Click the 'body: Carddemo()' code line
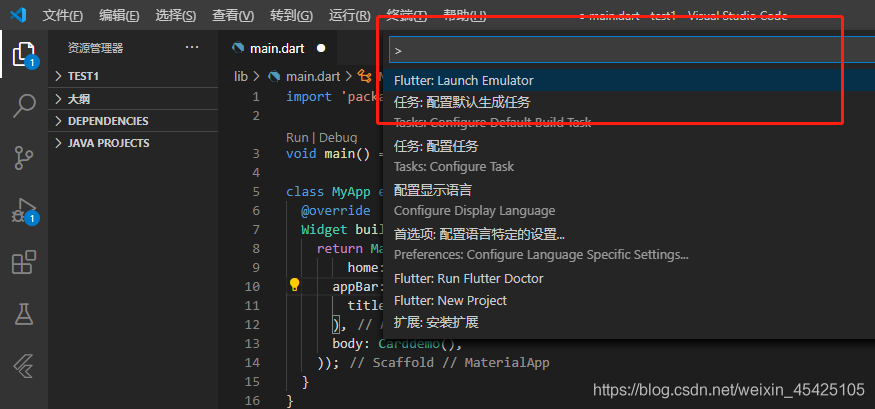The width and height of the screenshot is (875, 409). coord(397,343)
